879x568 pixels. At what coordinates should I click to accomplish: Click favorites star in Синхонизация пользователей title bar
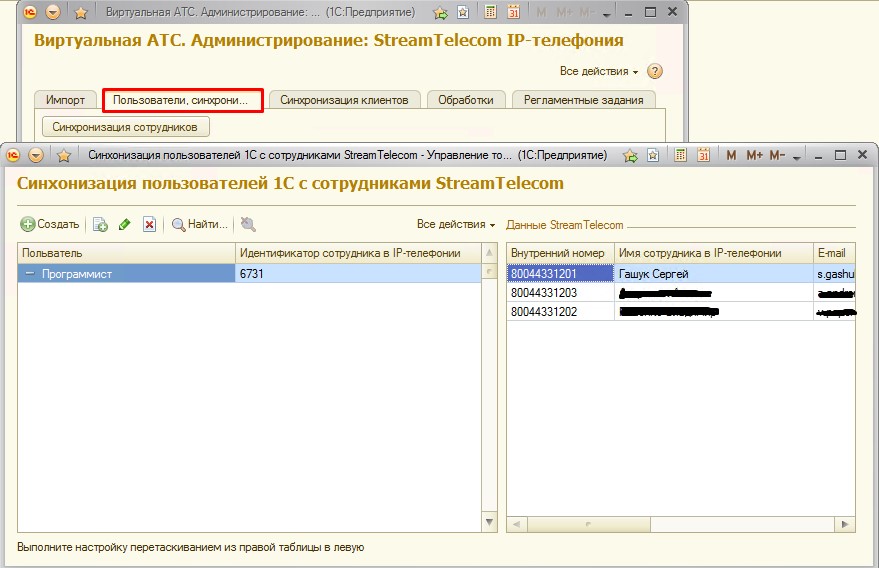coord(64,155)
